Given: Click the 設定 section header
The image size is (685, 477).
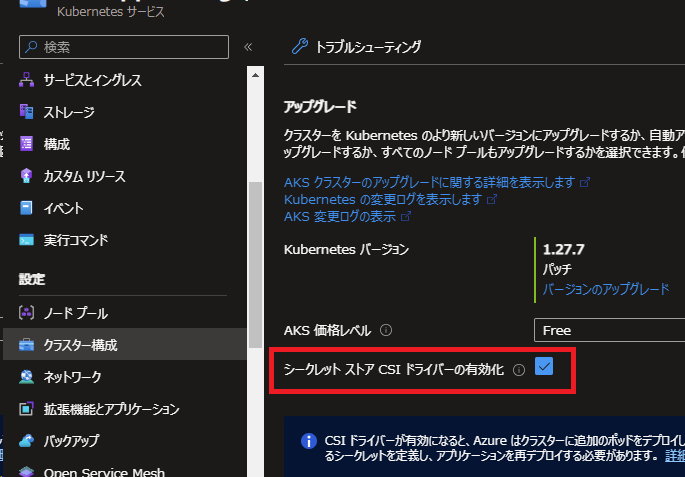Looking at the screenshot, I should point(31,280).
